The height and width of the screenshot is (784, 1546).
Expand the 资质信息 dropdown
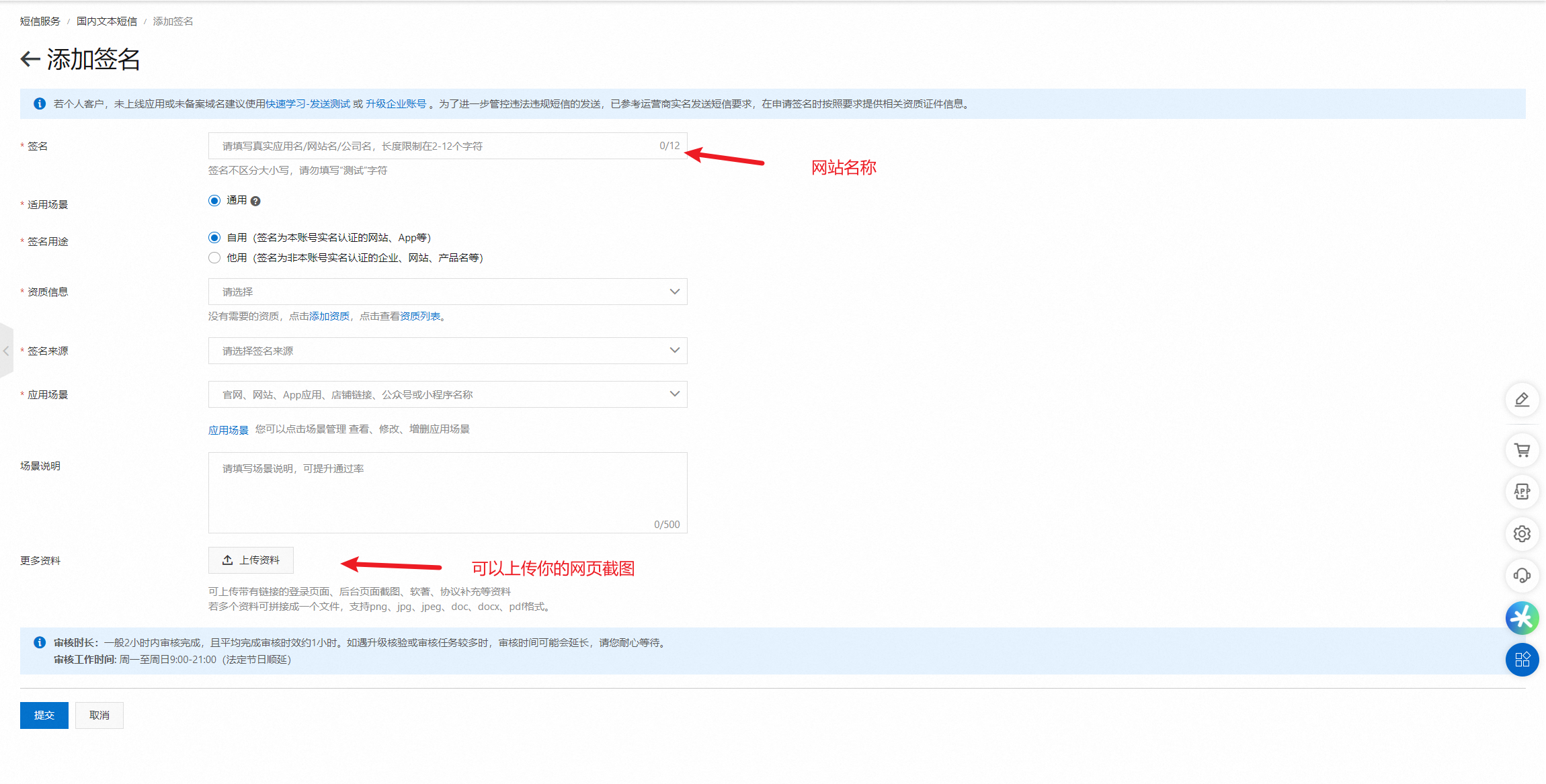point(448,292)
